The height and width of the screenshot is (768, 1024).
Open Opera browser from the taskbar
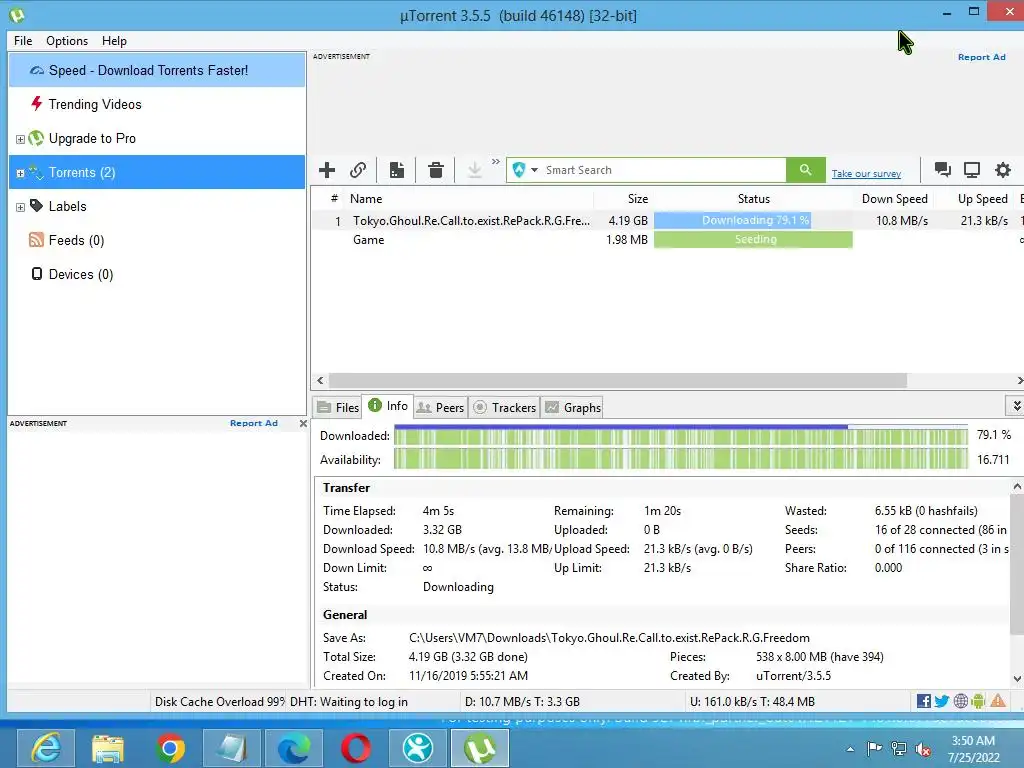pyautogui.click(x=356, y=748)
